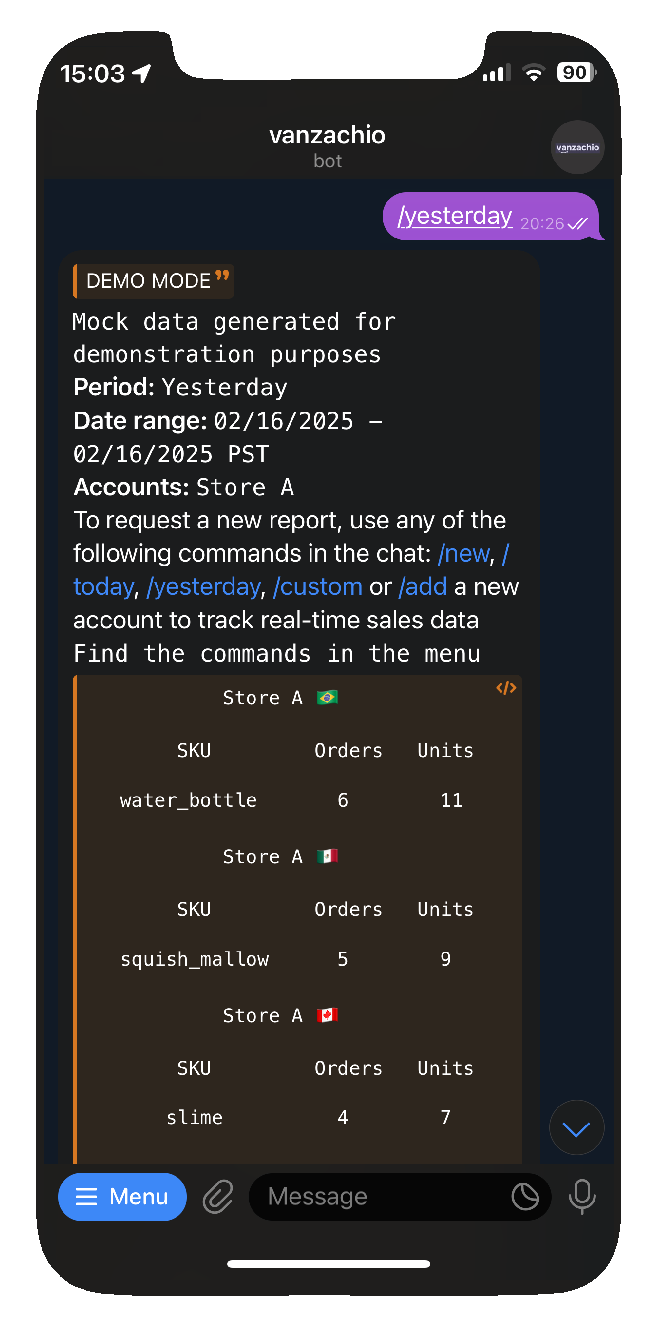Tap the /today command link
This screenshot has height=1327, width=657.
tap(103, 586)
